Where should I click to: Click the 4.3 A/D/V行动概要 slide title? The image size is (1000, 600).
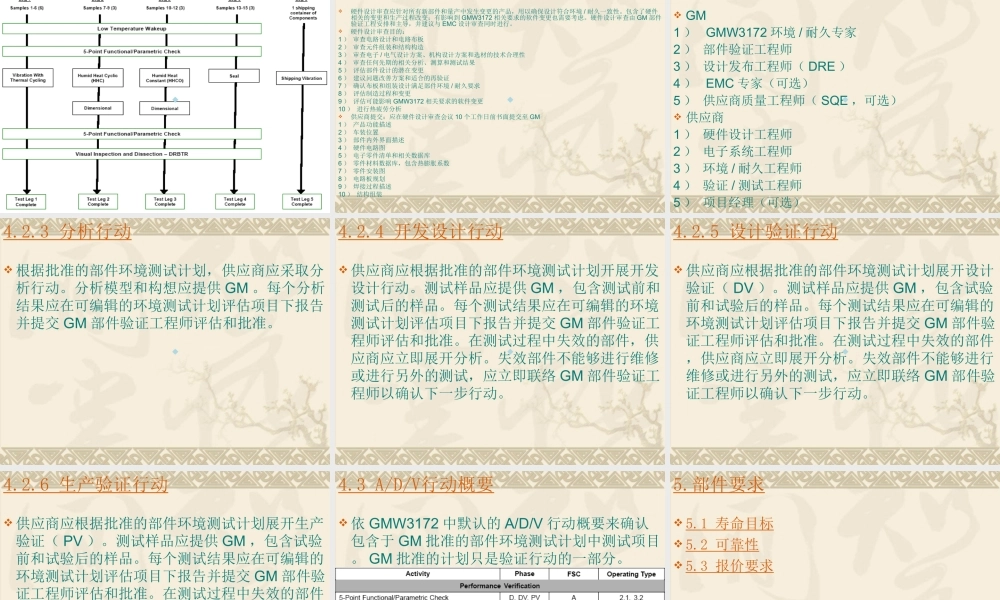(416, 485)
